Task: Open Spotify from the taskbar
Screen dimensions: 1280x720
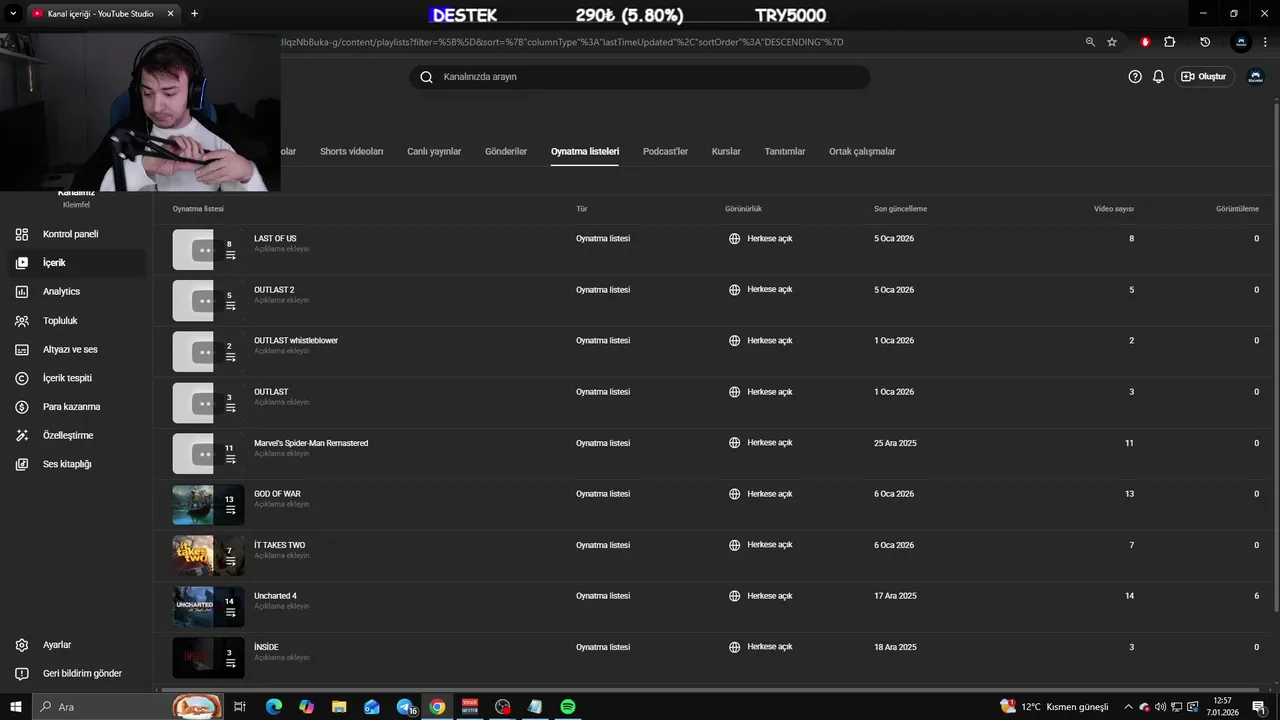Action: tap(568, 707)
